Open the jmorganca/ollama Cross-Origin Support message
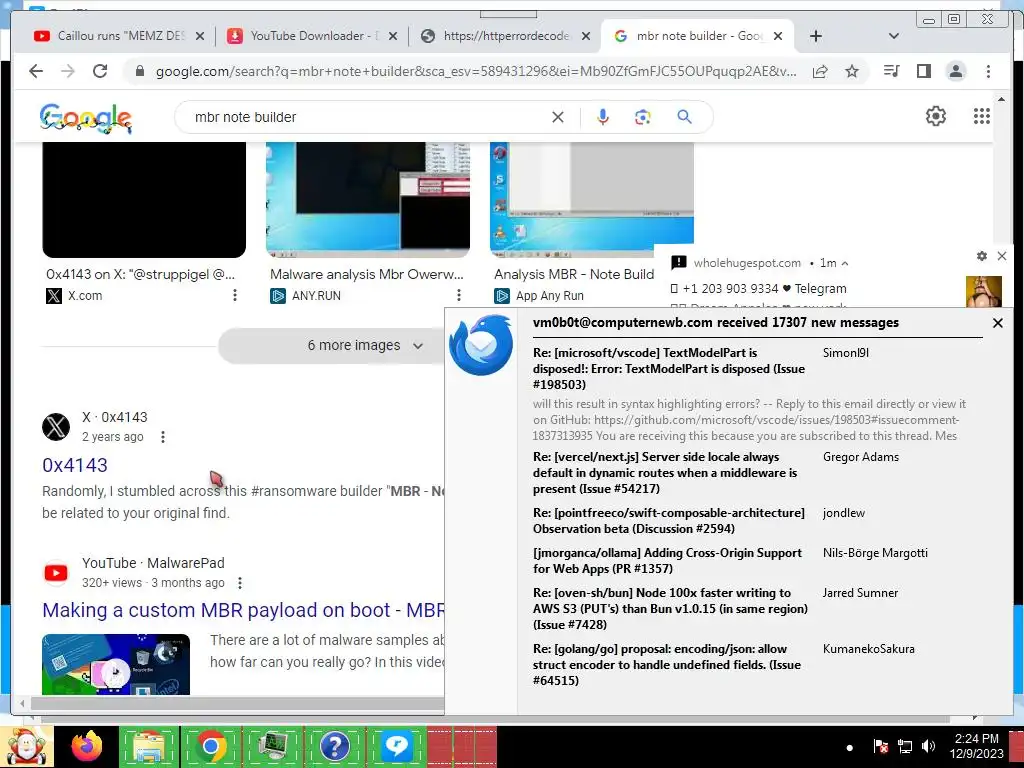This screenshot has width=1024, height=768. coord(667,560)
